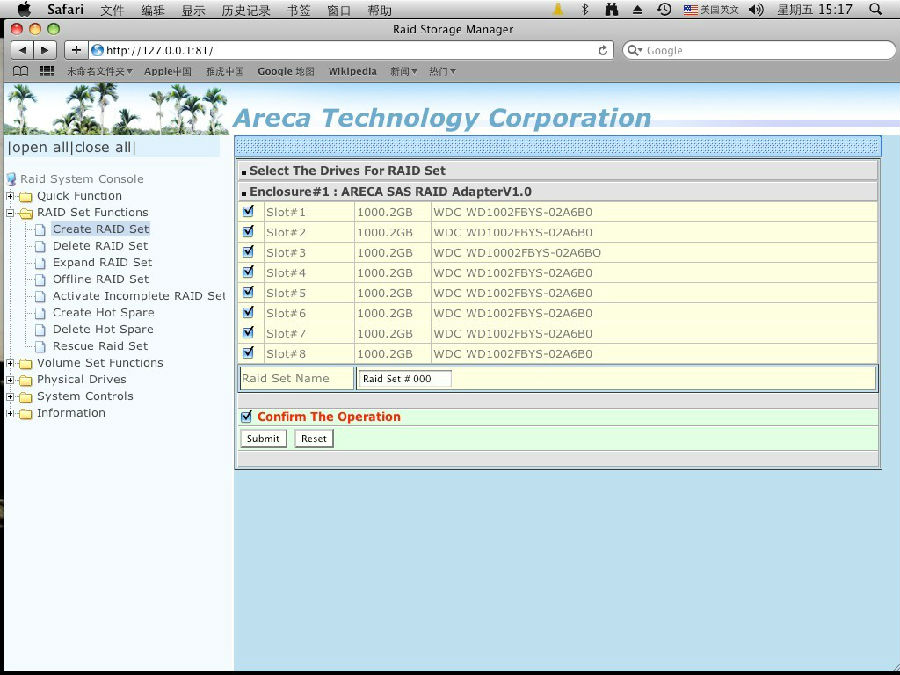Expand the System Controls tree node
The image size is (900, 675).
(x=10, y=396)
